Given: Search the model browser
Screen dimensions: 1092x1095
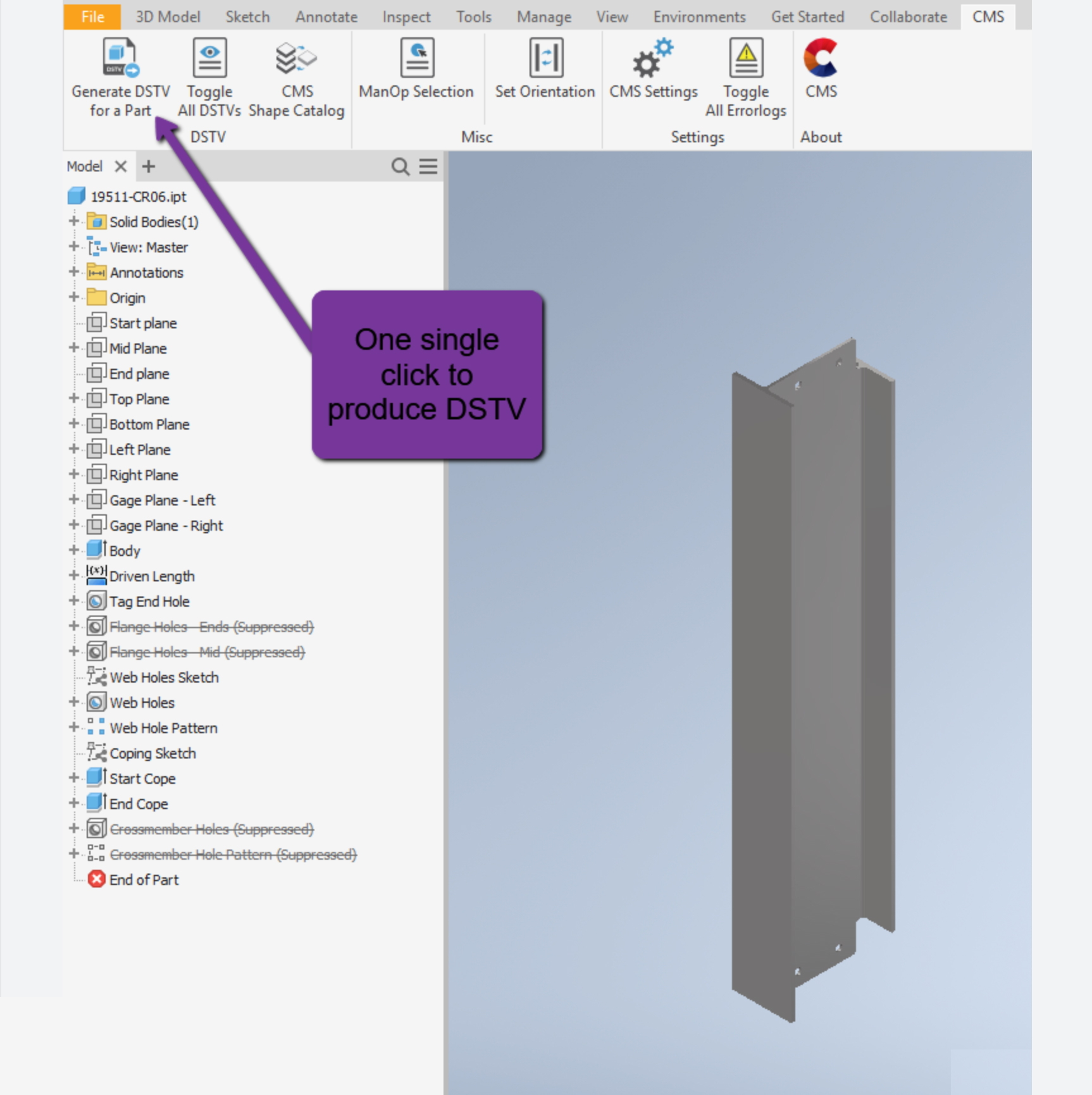Looking at the screenshot, I should click(x=400, y=166).
